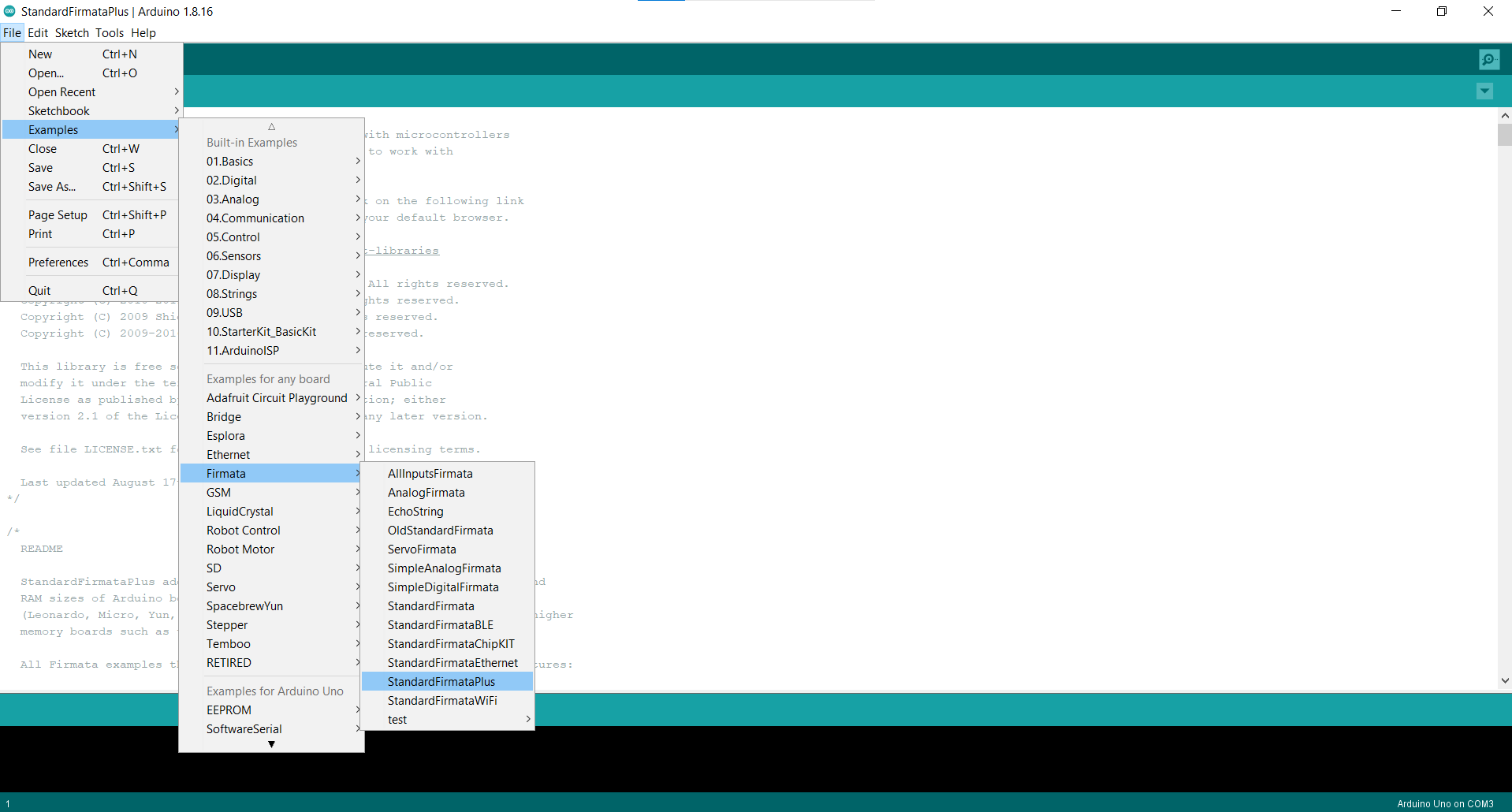This screenshot has width=1512, height=812.
Task: Open Page Setup from the File menu
Action: [92, 215]
